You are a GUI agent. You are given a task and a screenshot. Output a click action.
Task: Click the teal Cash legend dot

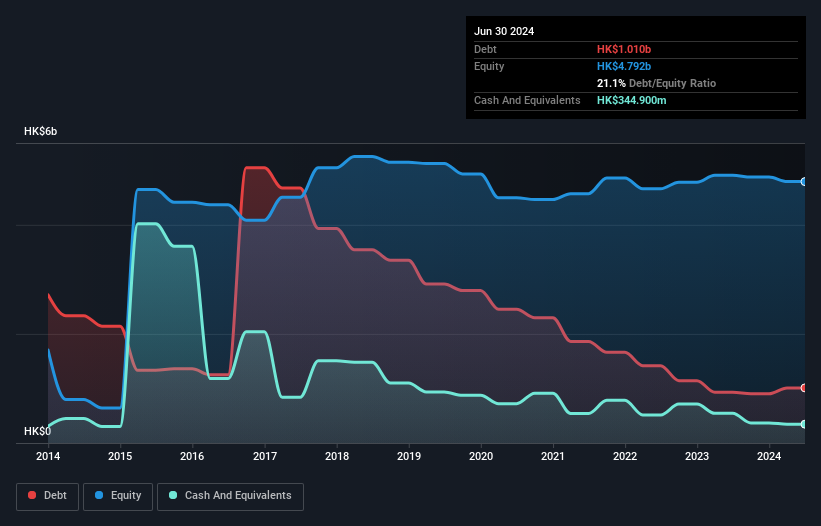coord(173,495)
